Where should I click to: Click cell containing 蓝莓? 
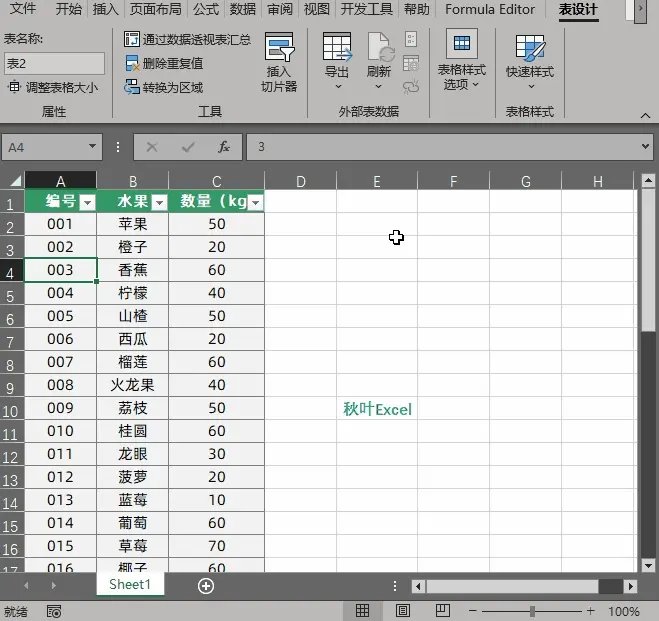coord(132,500)
